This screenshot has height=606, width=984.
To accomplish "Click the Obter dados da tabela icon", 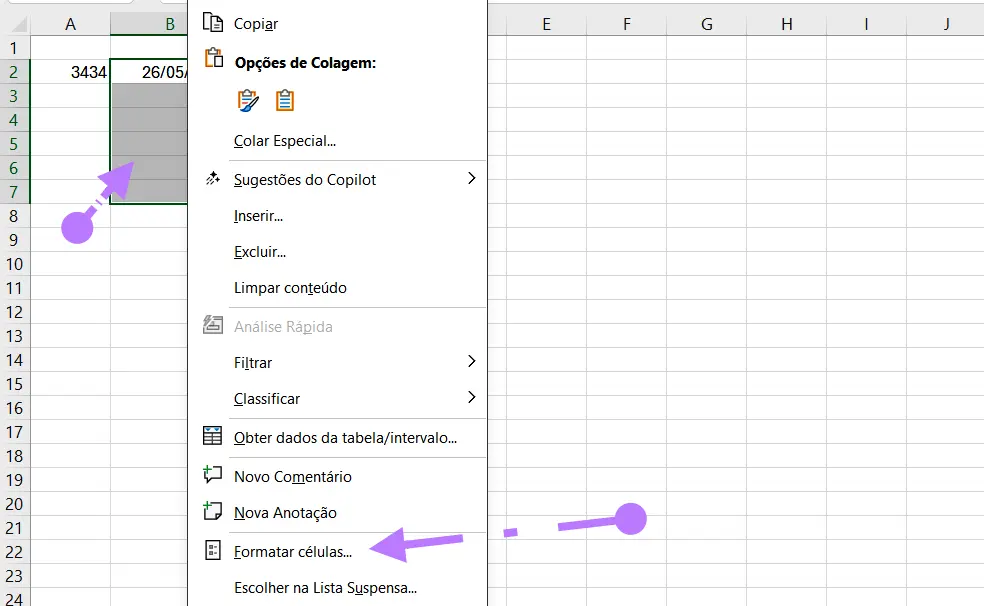I will point(213,435).
